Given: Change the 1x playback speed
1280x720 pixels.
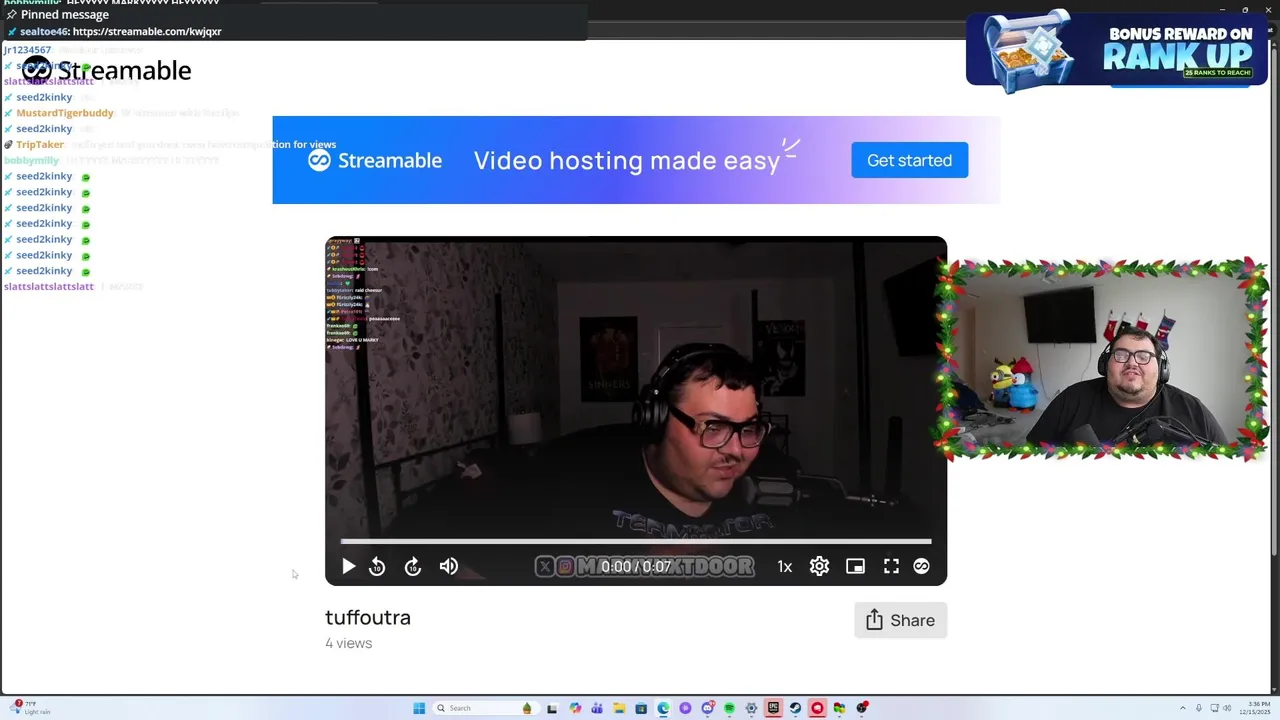Looking at the screenshot, I should [785, 567].
